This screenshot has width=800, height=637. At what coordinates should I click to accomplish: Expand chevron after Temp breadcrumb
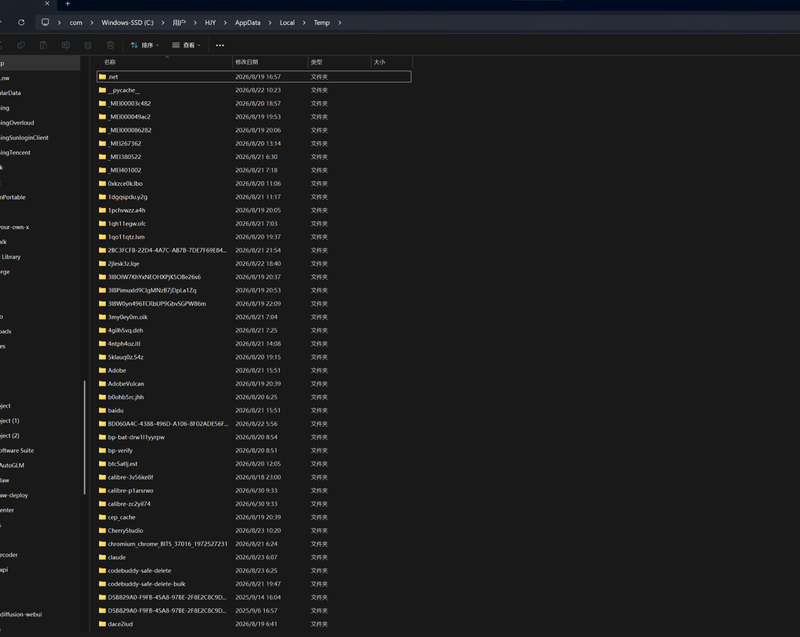click(340, 22)
